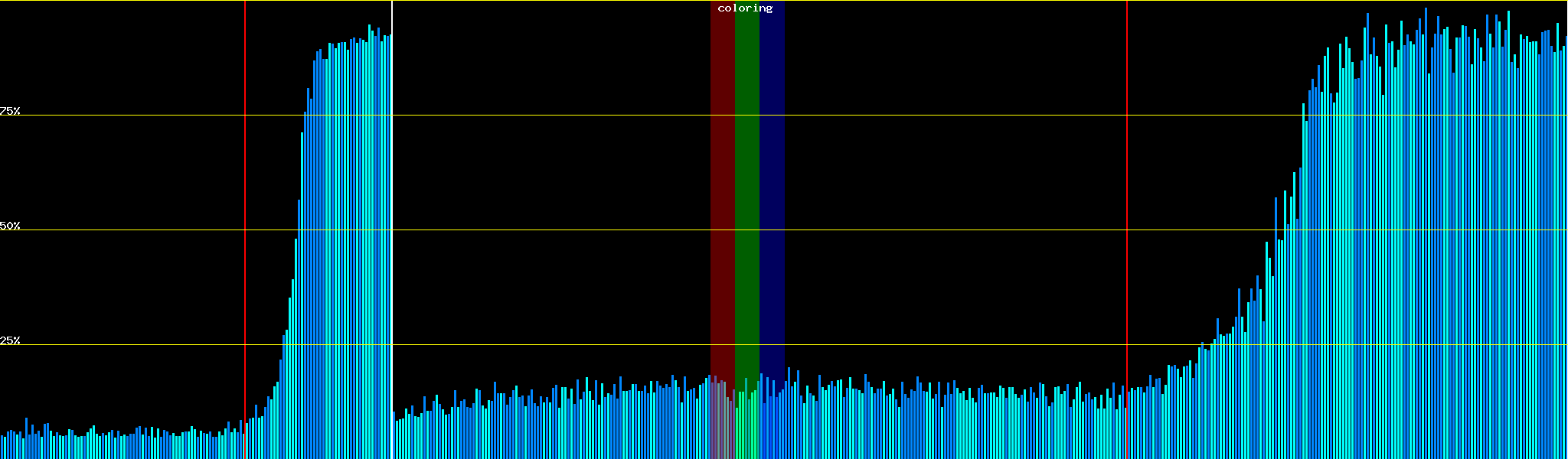This screenshot has height=459, width=1568.
Task: Click the yellow 75% horizontal gridline
Action: coord(919,116)
